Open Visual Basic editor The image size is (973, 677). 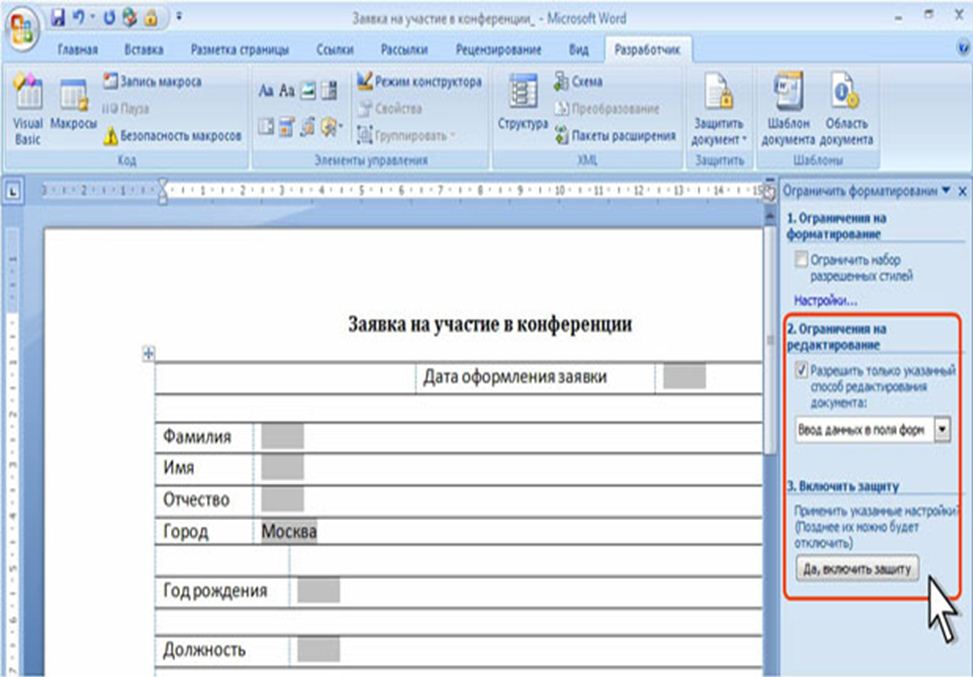pos(28,109)
